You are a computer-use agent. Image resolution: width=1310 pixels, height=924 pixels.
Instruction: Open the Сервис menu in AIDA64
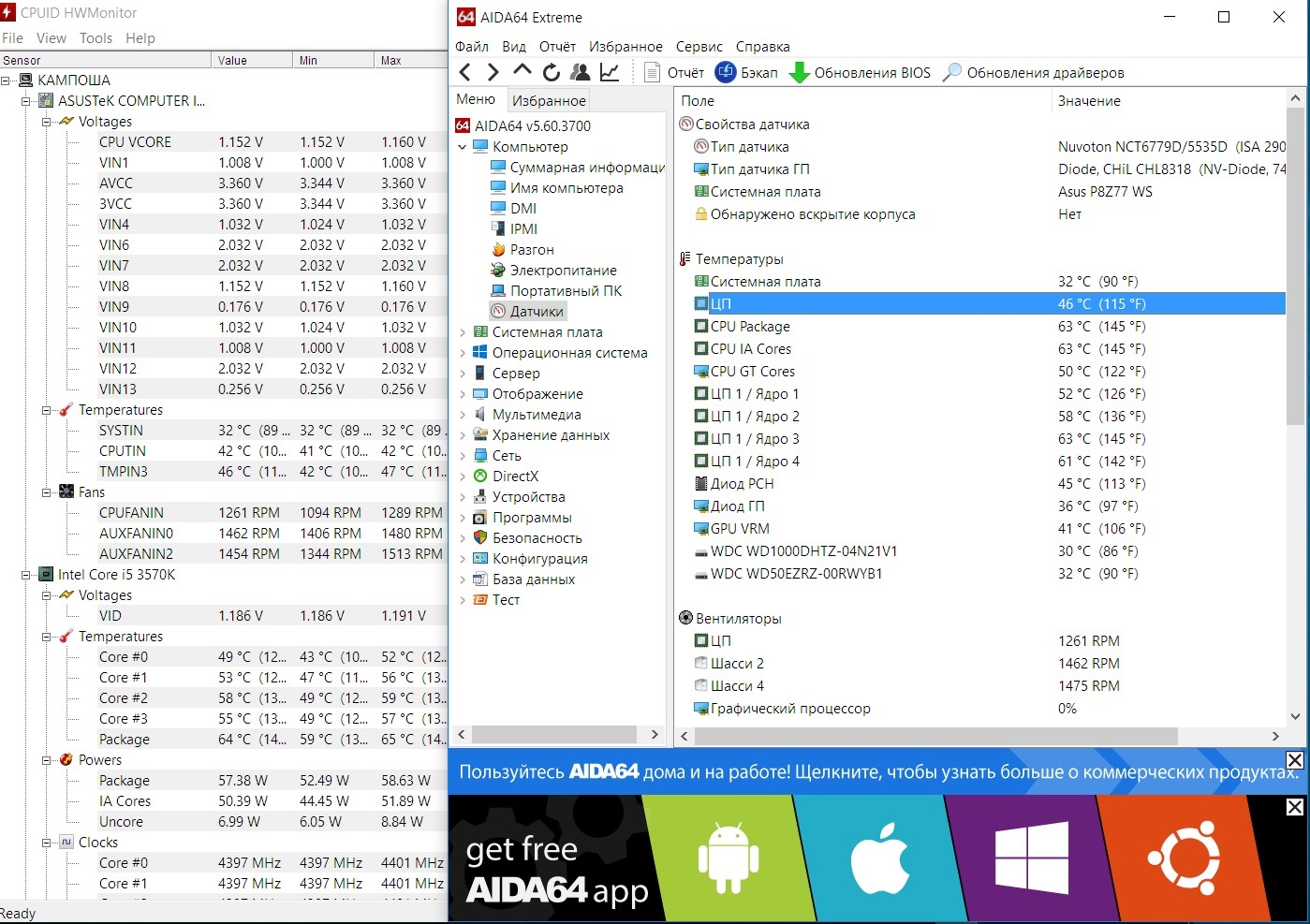tap(699, 46)
